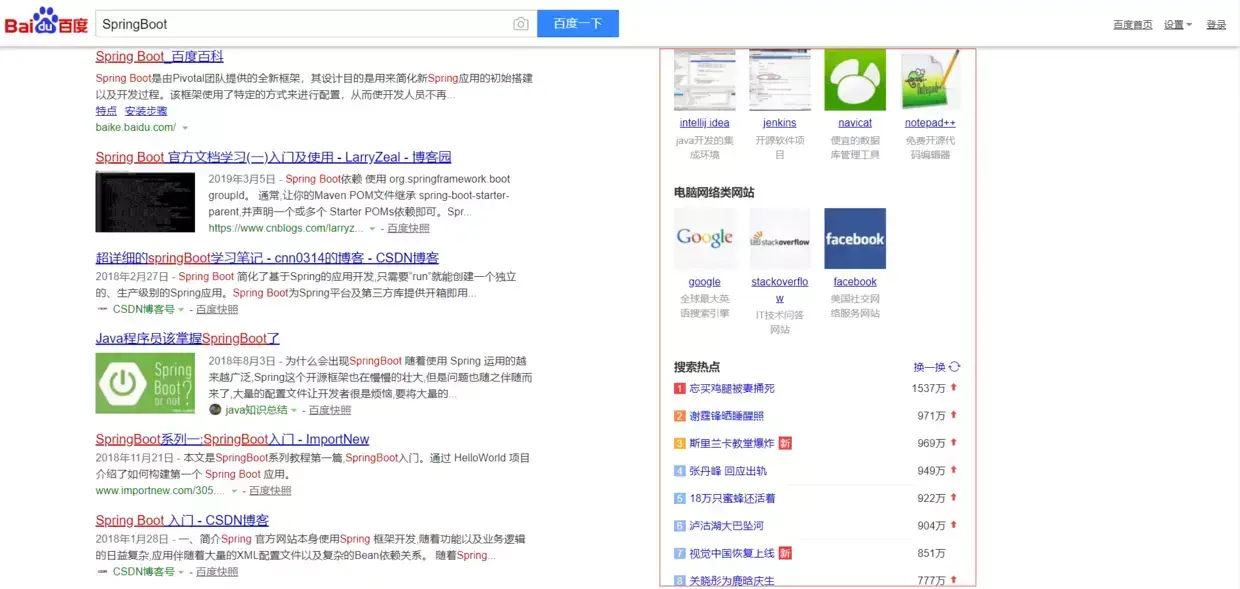Open the IntelliJ IDEA thumbnail image
This screenshot has height=589, width=1240.
pyautogui.click(x=704, y=80)
